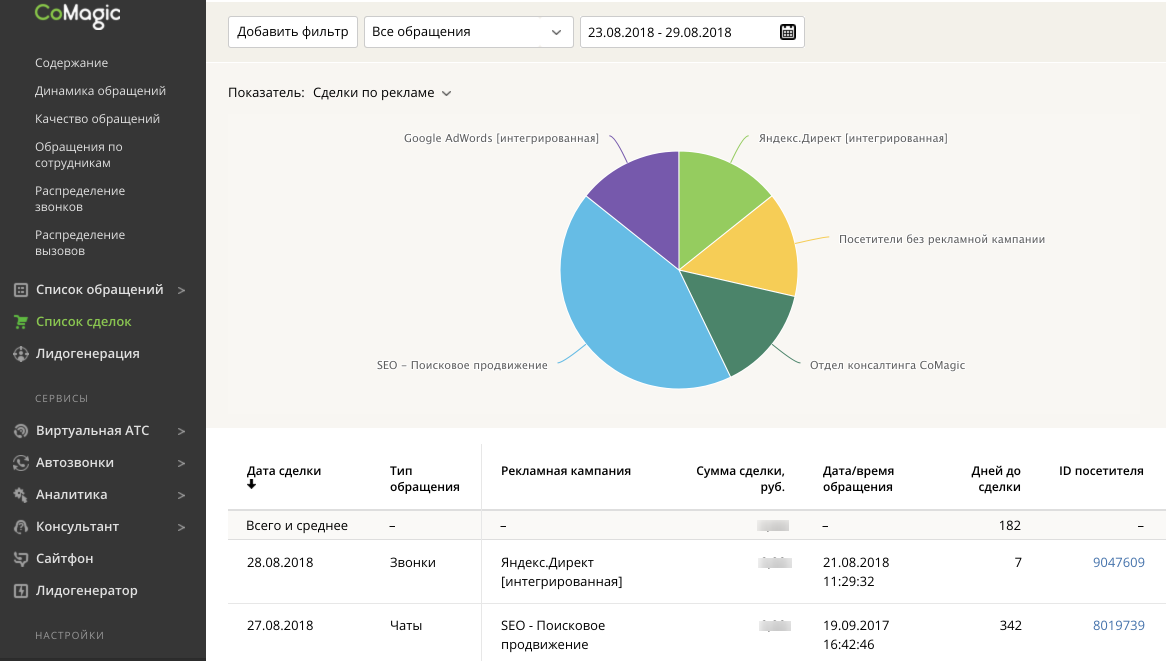Click the Яндекс.Директ [интегрированная] chart label
This screenshot has height=661, width=1166.
pyautogui.click(x=853, y=138)
